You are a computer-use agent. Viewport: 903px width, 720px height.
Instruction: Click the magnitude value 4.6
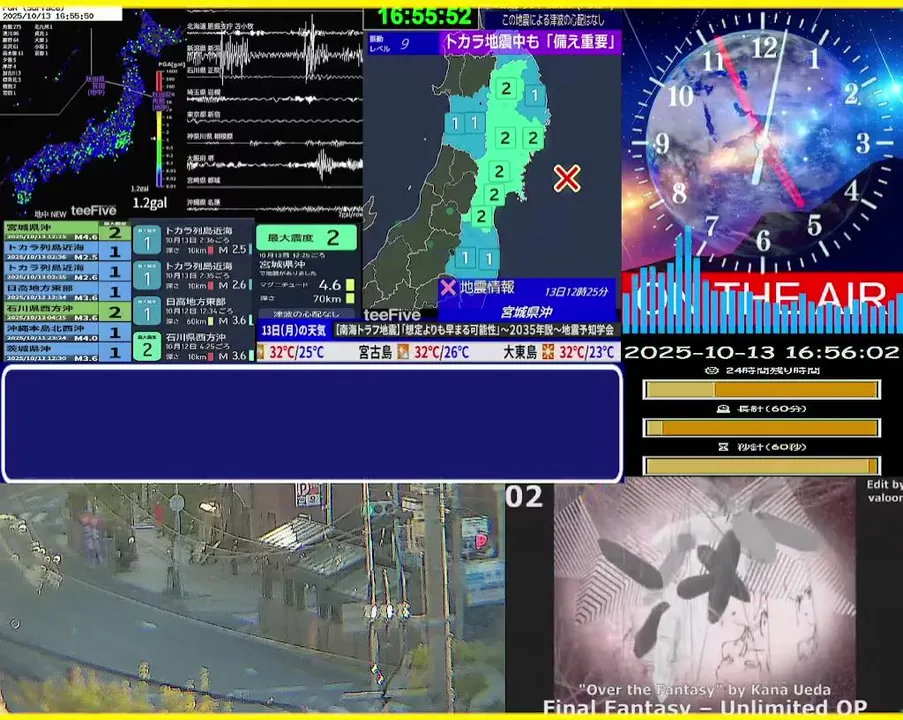(329, 285)
